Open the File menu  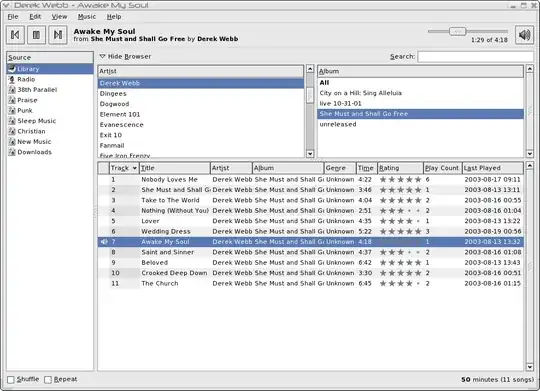coord(13,17)
